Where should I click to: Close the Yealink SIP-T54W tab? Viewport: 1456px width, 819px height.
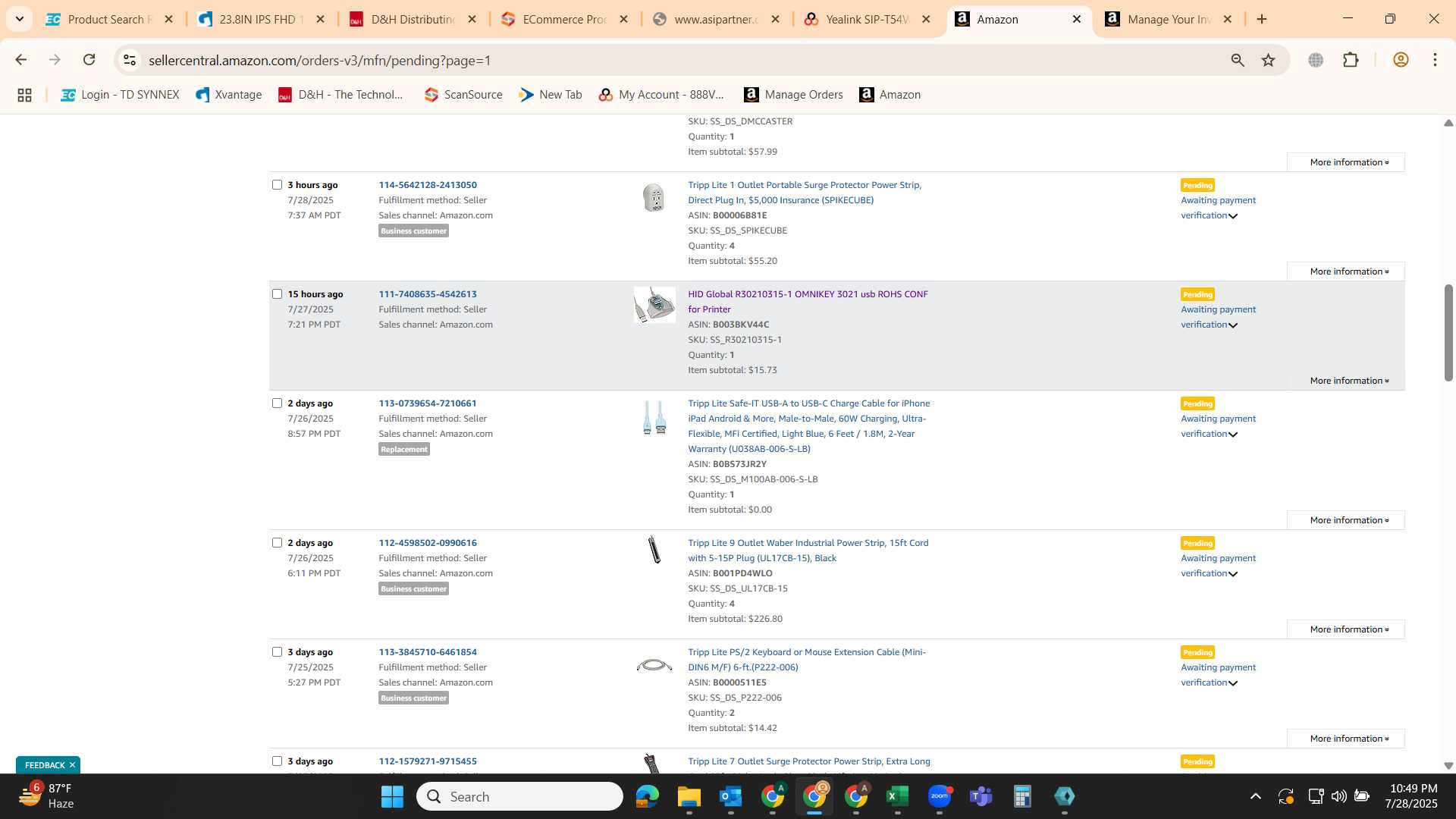(x=926, y=19)
